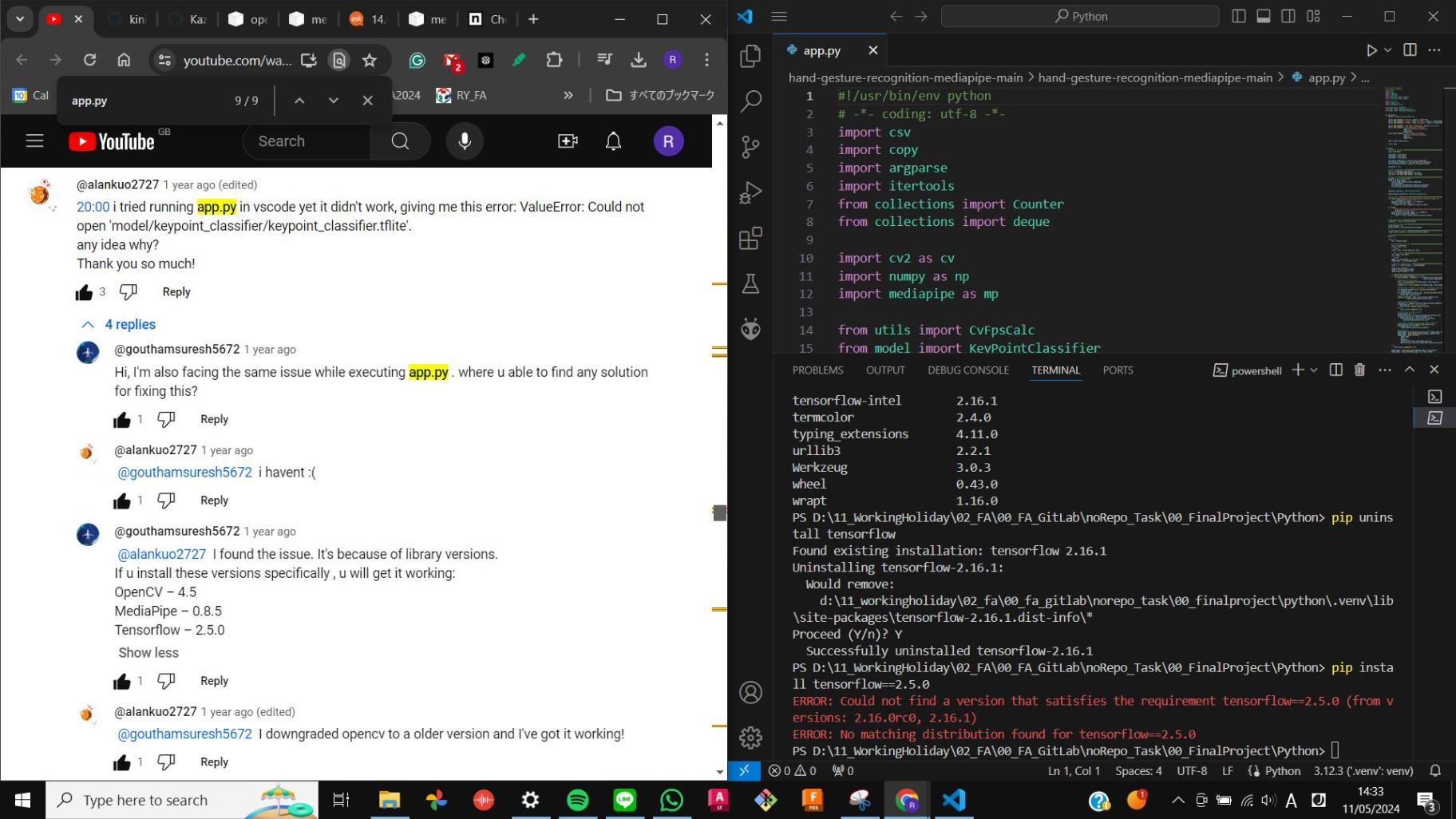The width and height of the screenshot is (1456, 819).
Task: Toggle VS Code bottom panel layout
Action: [x=1264, y=16]
